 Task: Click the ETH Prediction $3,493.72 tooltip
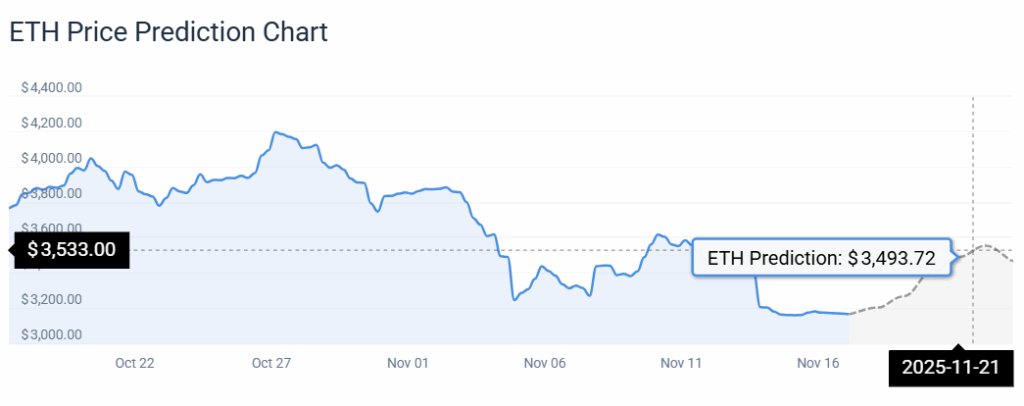click(x=821, y=258)
